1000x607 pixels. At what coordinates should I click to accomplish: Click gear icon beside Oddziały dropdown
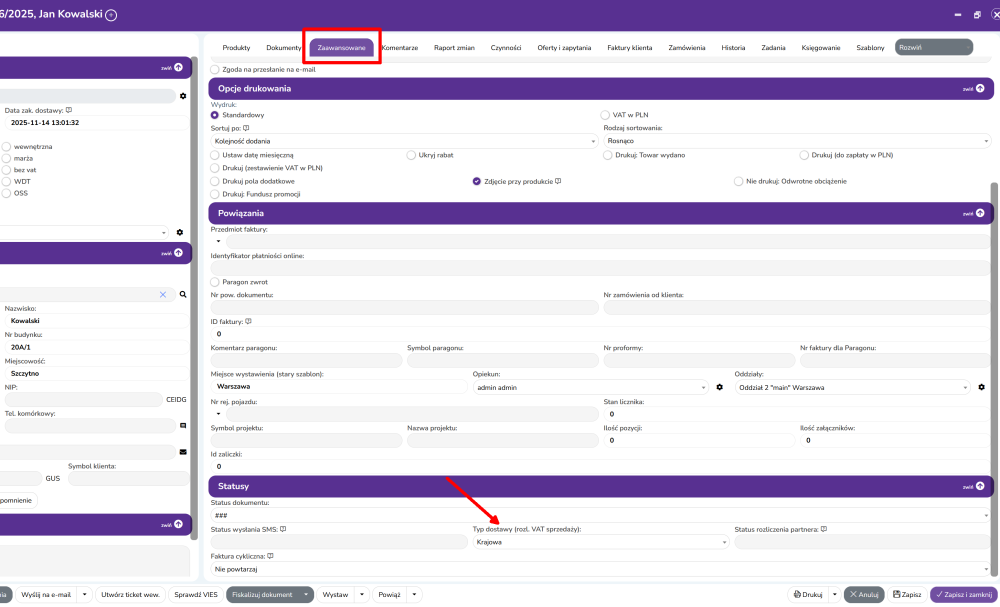tap(981, 387)
